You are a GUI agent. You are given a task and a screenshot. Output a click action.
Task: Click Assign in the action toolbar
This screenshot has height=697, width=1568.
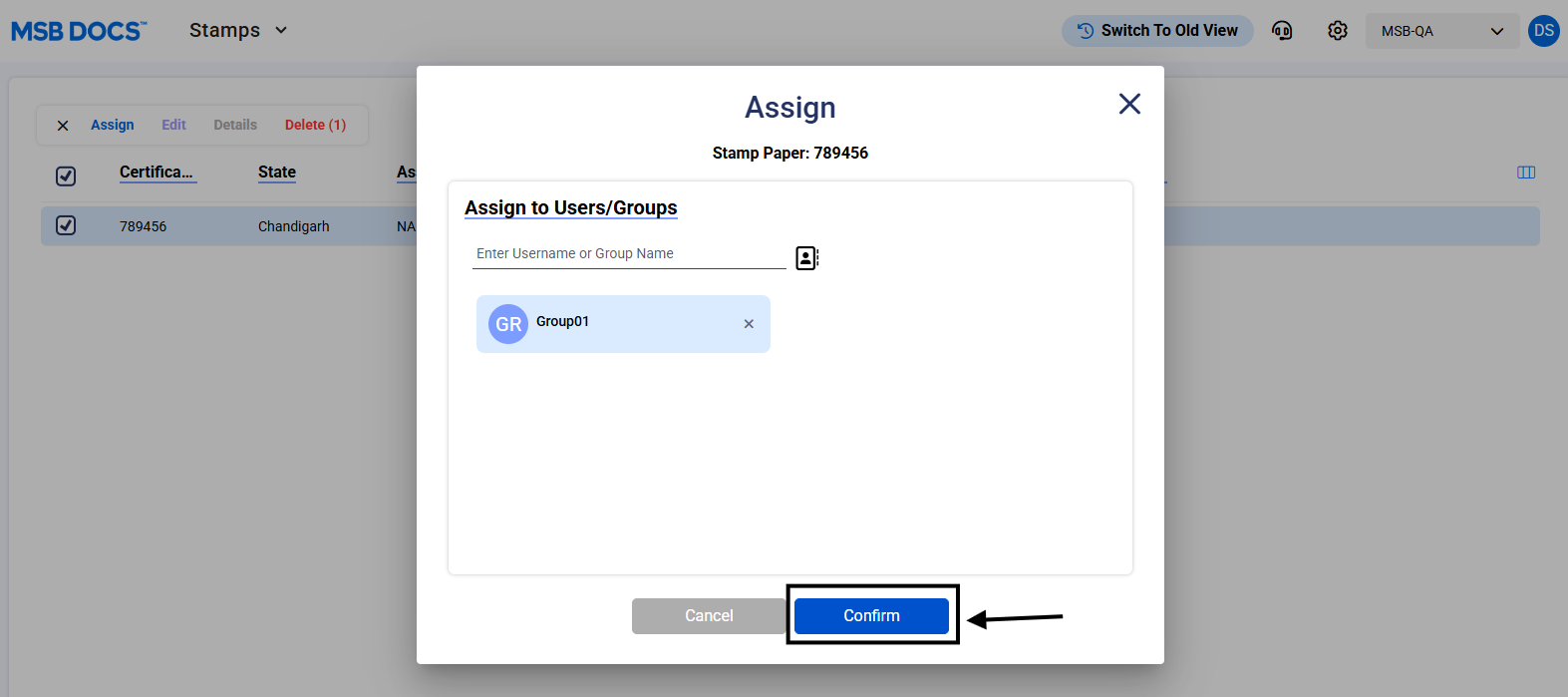[x=112, y=125]
